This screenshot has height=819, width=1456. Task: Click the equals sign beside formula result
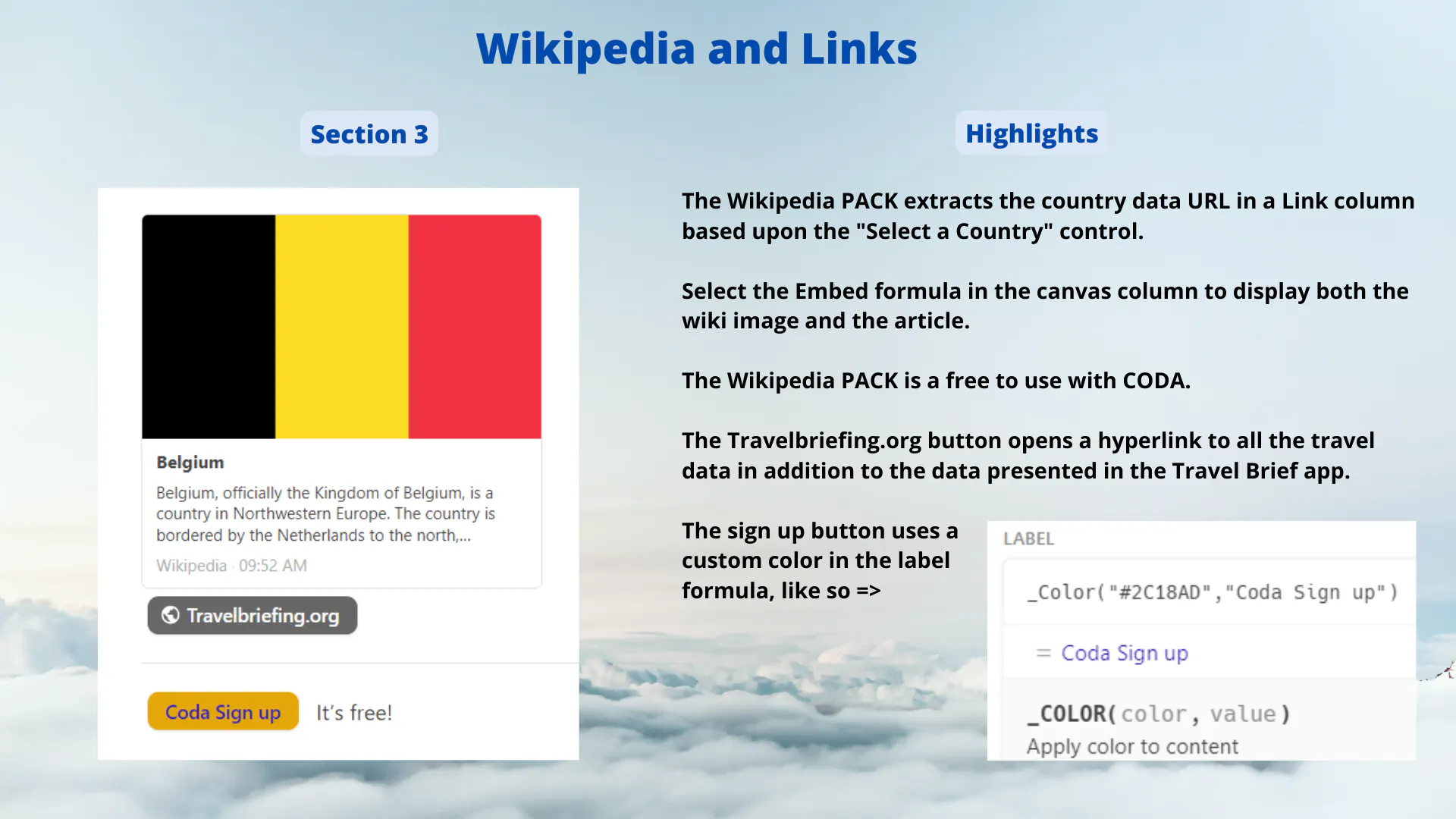coord(1043,653)
